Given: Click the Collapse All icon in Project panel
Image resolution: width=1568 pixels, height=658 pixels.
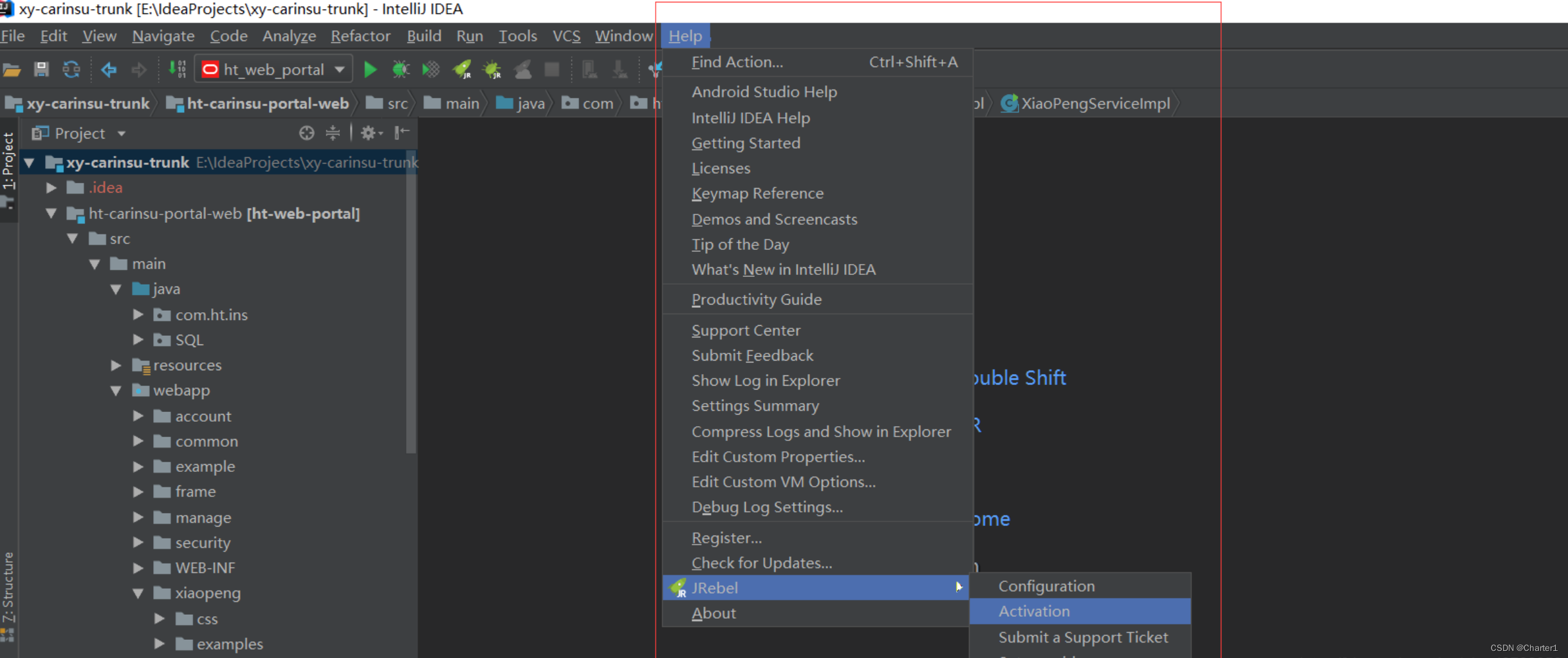Looking at the screenshot, I should pyautogui.click(x=333, y=133).
